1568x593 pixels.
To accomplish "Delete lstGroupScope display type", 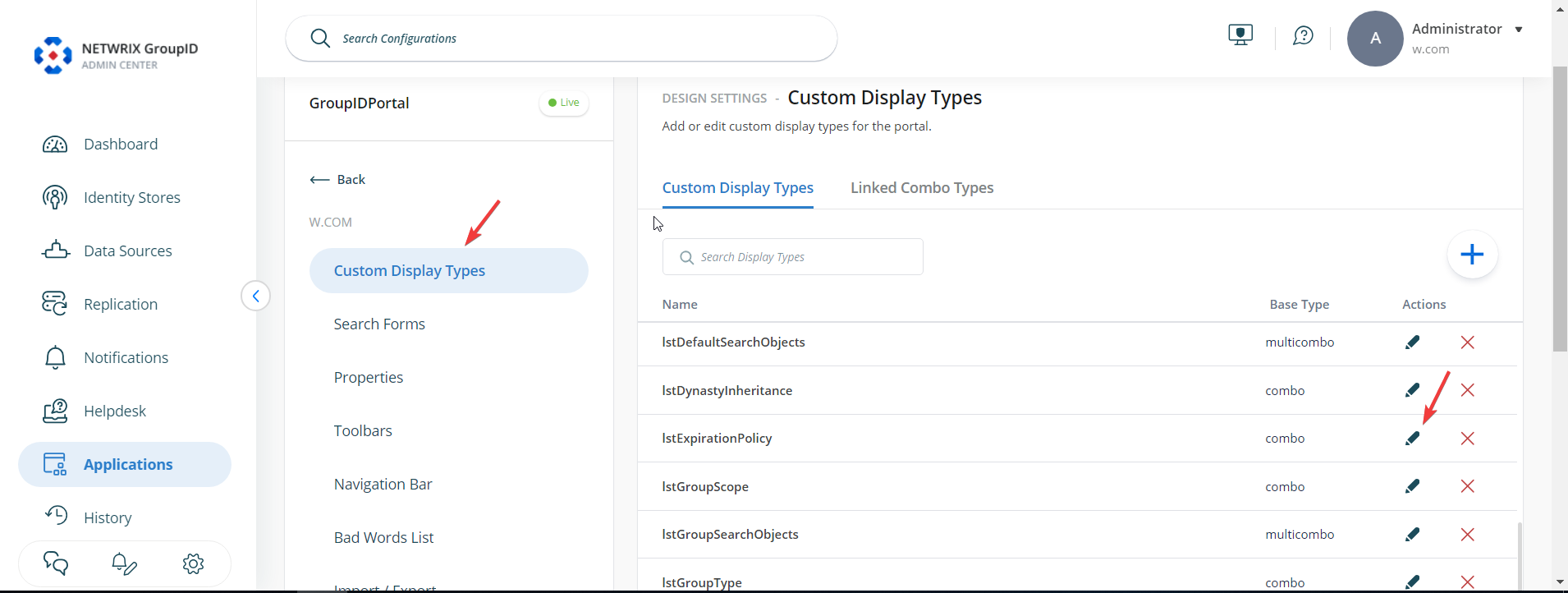I will point(1468,486).
